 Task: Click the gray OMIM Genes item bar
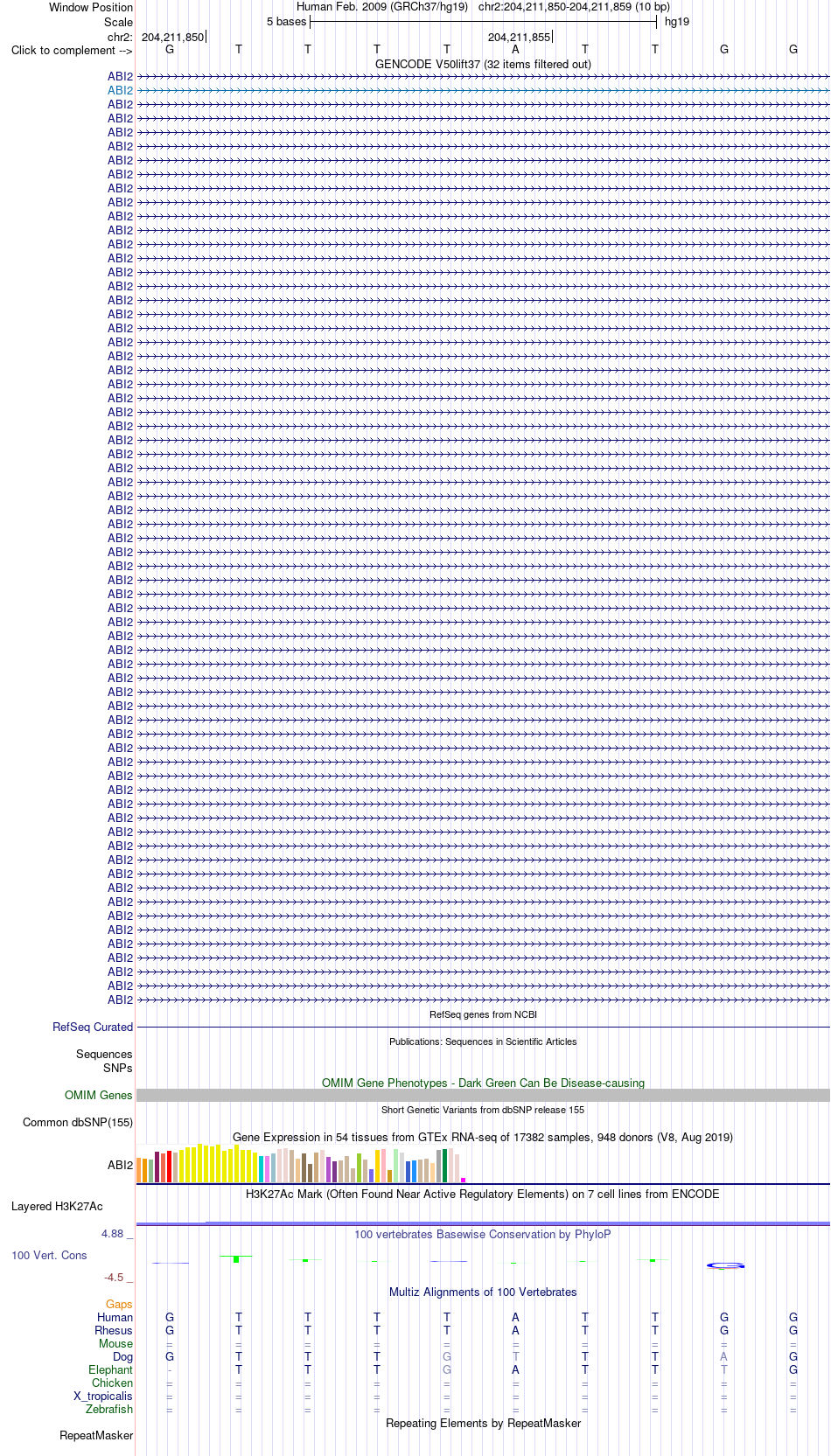point(483,1095)
